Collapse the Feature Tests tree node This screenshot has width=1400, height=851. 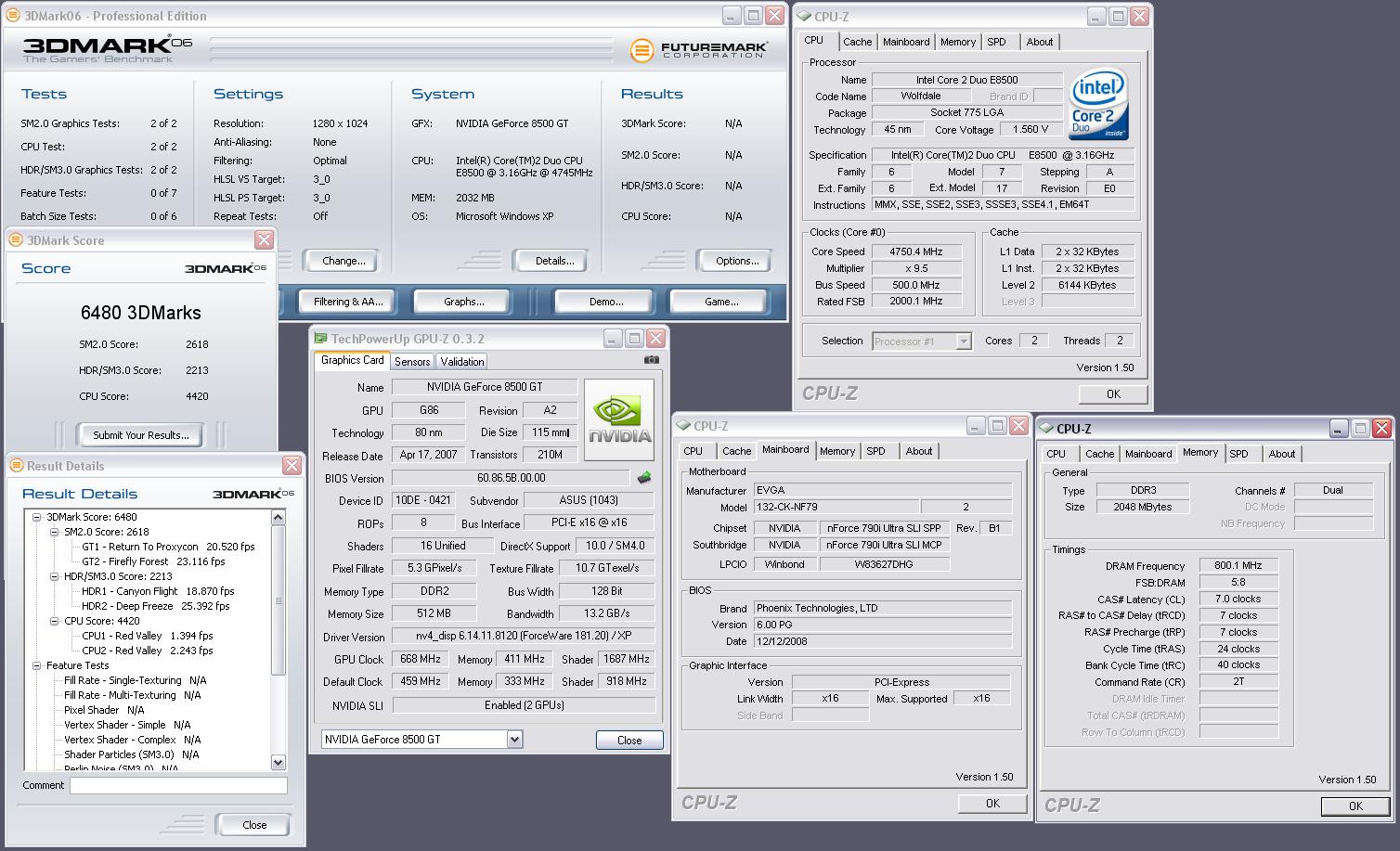[36, 665]
